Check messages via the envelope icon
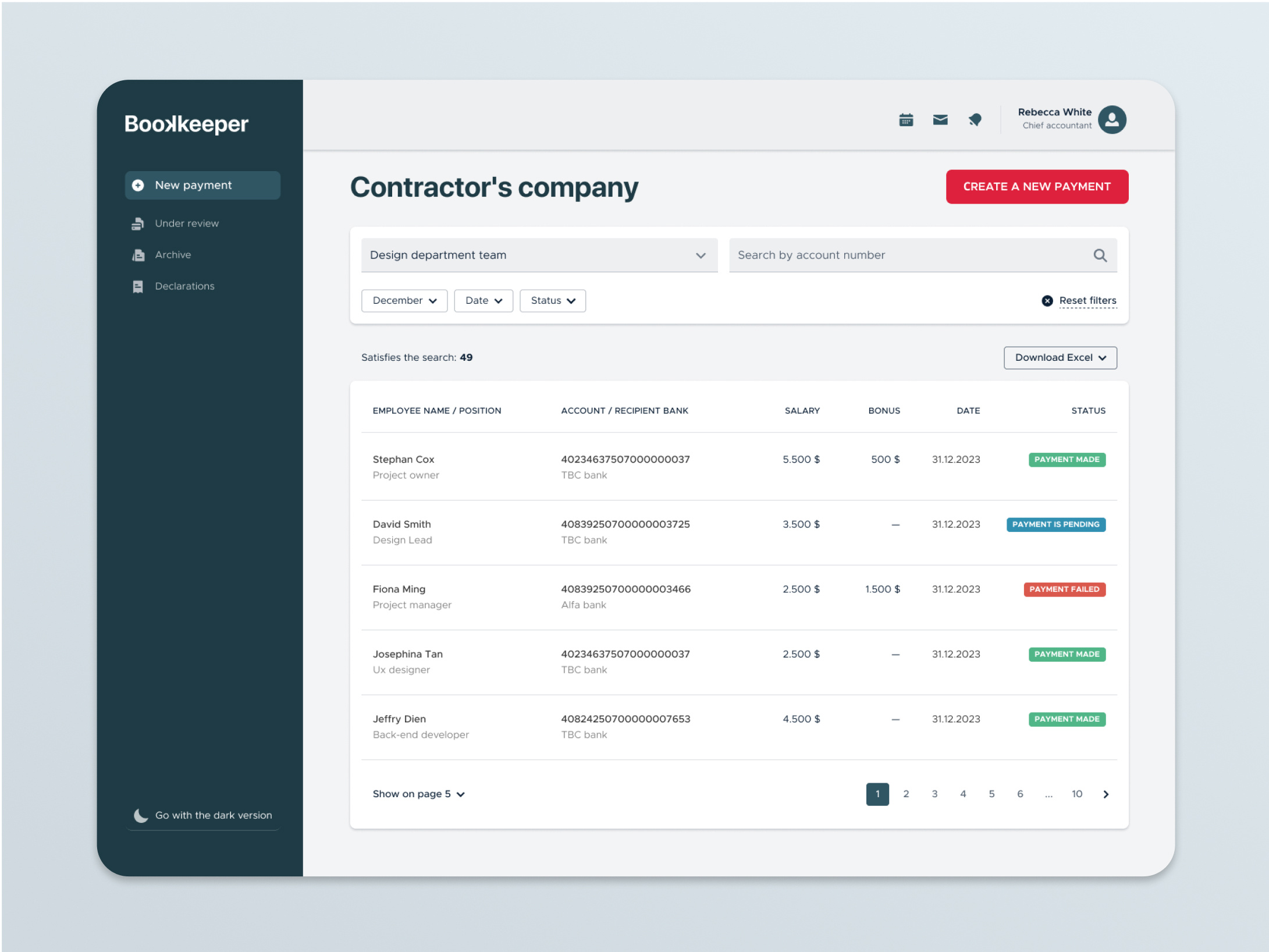Image resolution: width=1269 pixels, height=952 pixels. pyautogui.click(x=940, y=119)
